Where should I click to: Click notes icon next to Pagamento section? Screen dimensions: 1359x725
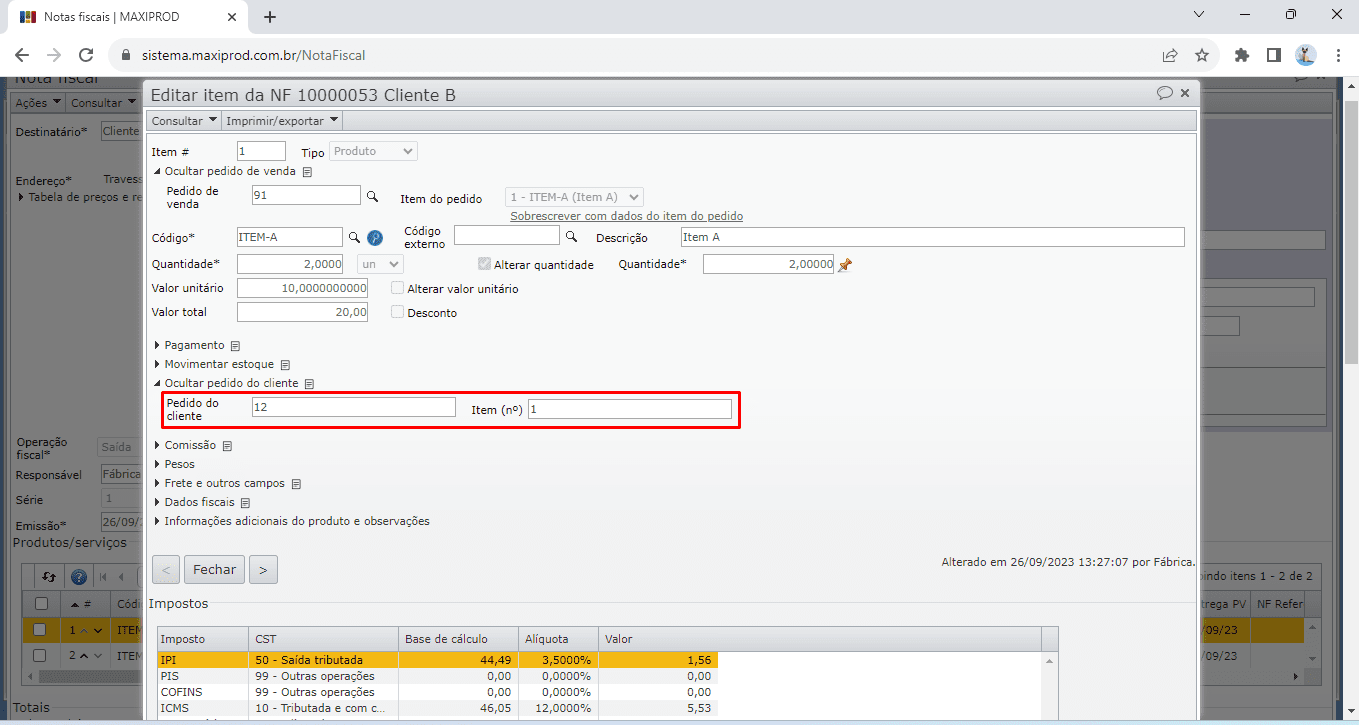[235, 346]
